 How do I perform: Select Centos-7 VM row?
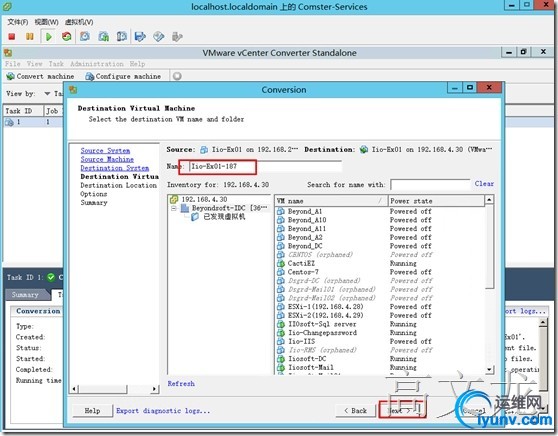(380, 272)
